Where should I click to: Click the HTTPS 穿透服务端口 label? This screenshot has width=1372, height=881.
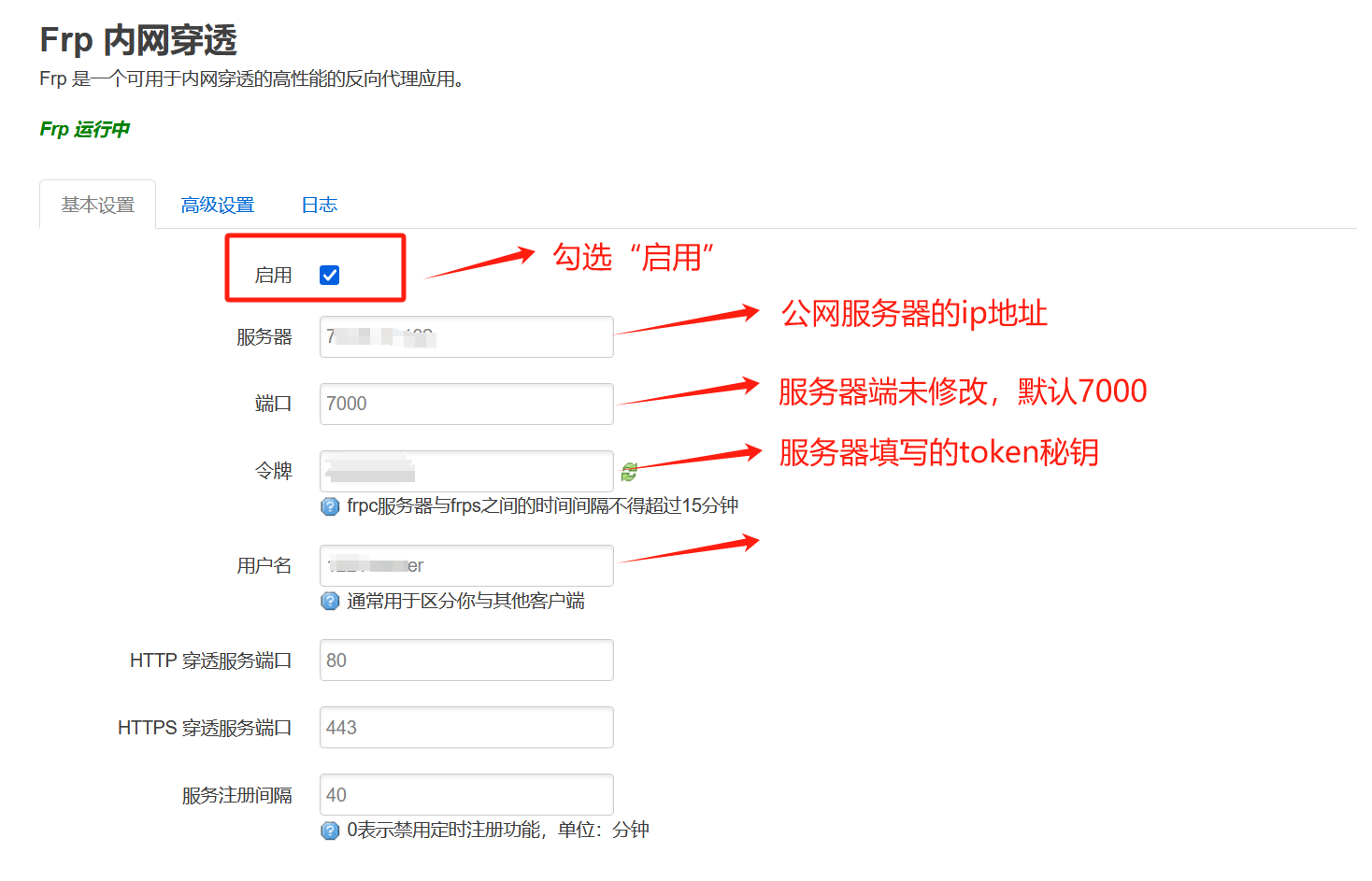[x=206, y=728]
